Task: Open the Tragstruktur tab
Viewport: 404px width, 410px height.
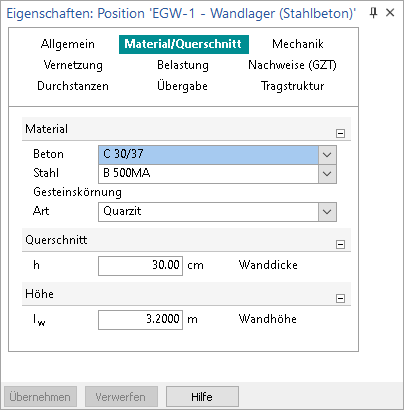Action: tap(292, 86)
